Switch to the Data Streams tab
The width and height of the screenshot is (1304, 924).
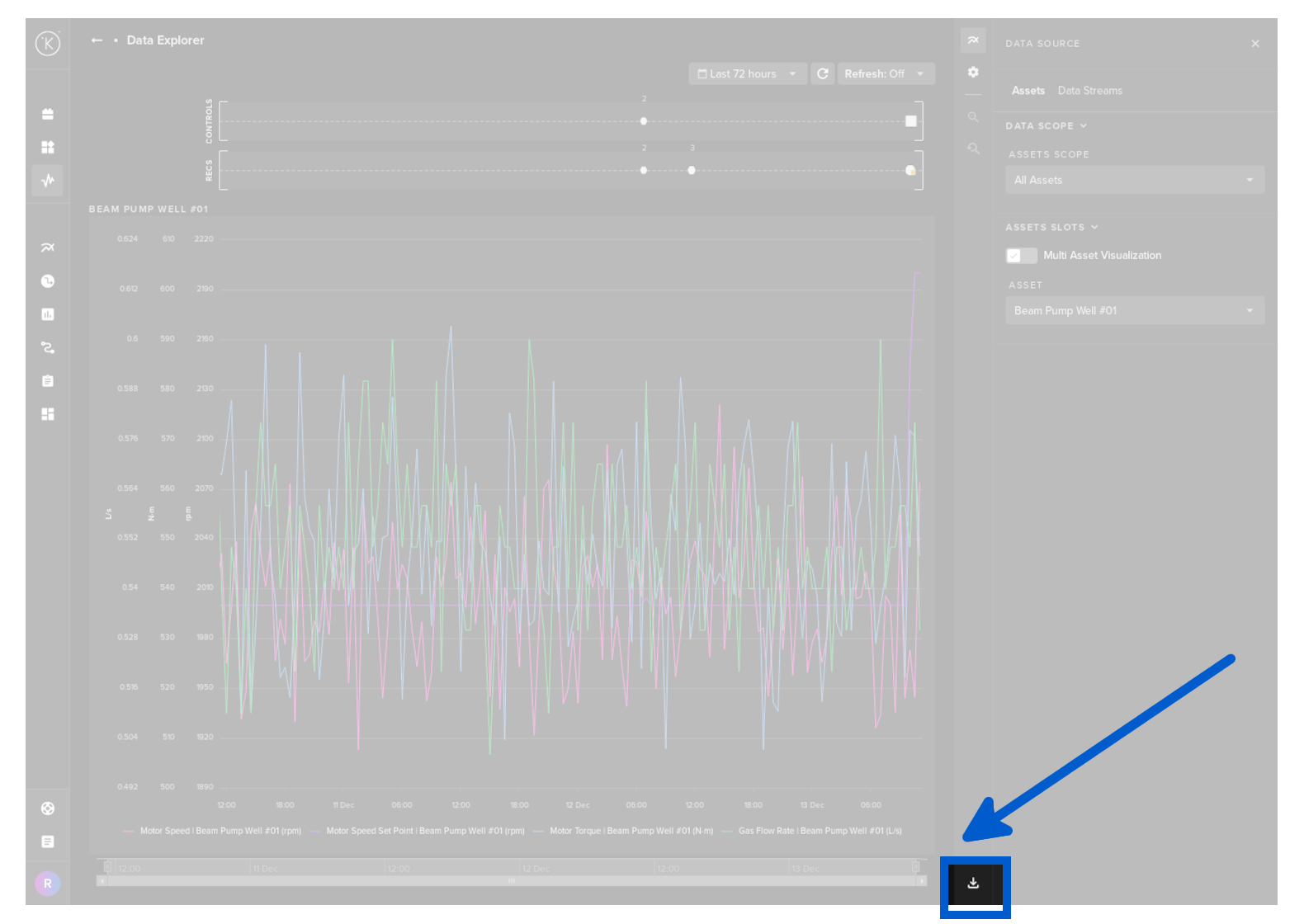(1089, 91)
